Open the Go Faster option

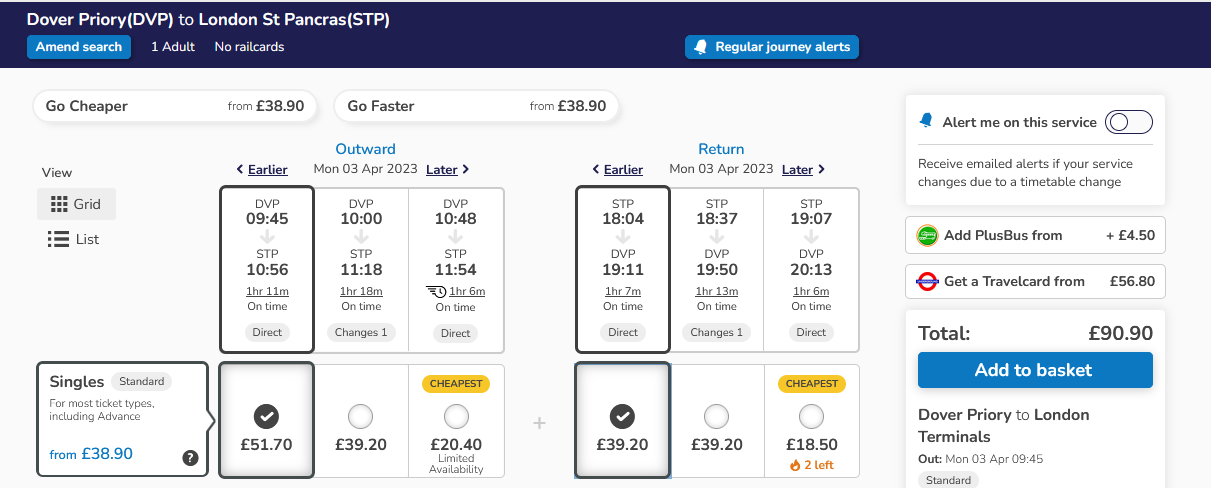tap(476, 106)
